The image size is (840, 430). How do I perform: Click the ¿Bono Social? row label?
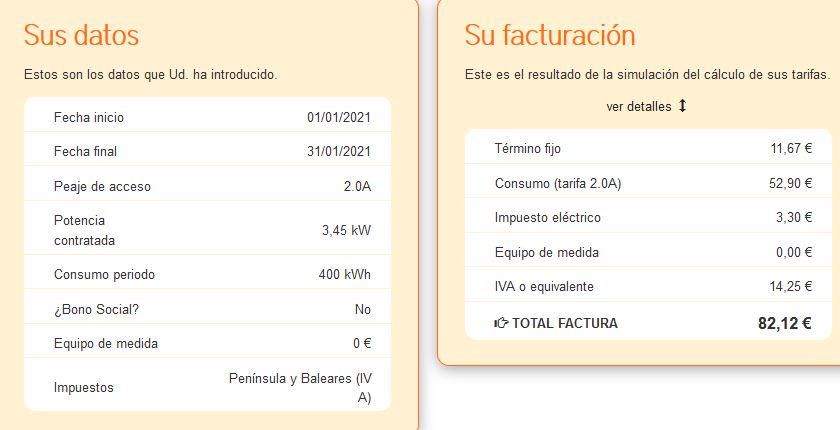(96, 310)
